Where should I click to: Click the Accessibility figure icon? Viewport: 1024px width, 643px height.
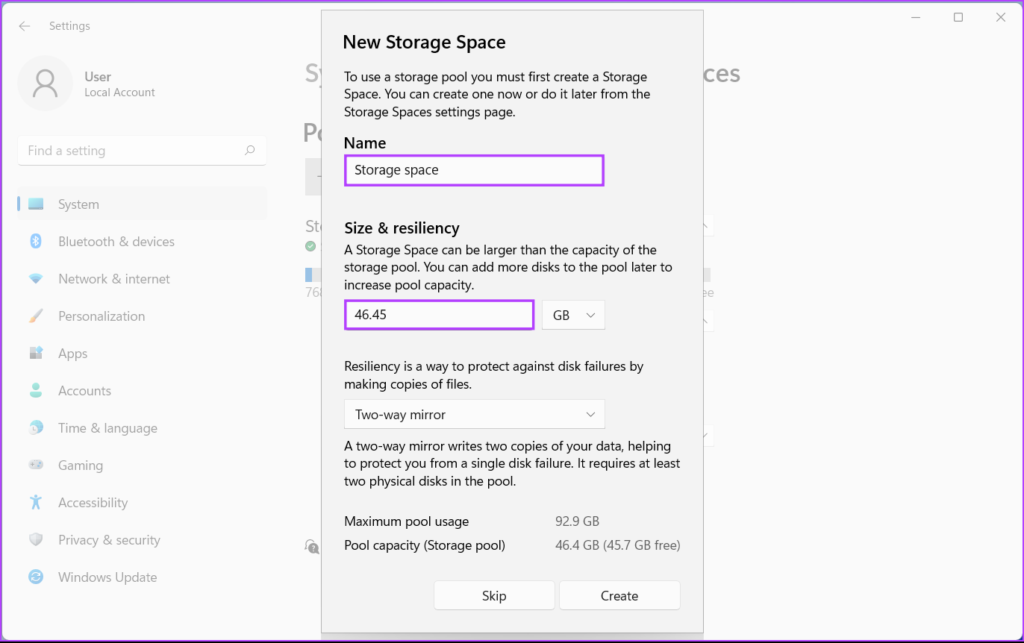36,502
